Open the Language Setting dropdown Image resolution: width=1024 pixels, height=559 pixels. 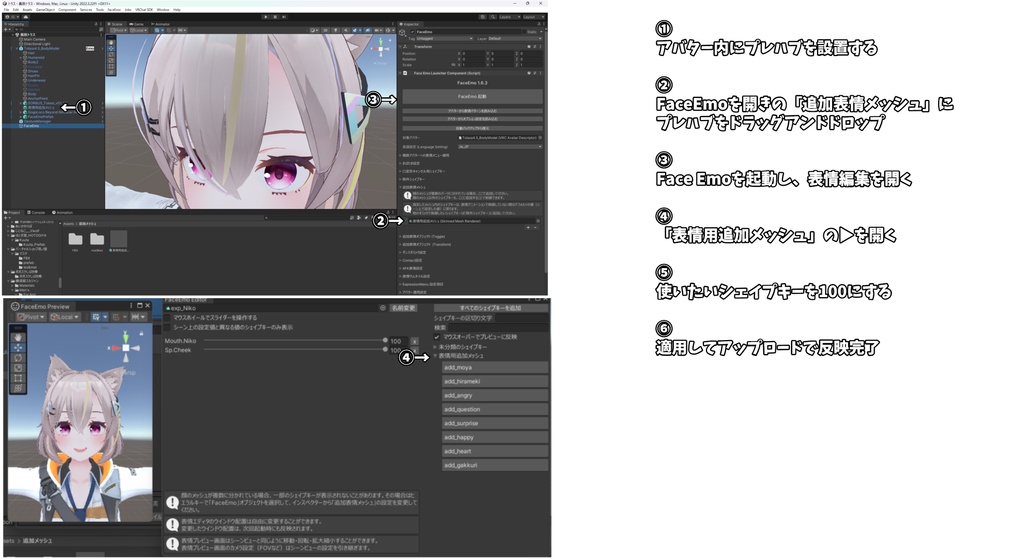point(500,147)
